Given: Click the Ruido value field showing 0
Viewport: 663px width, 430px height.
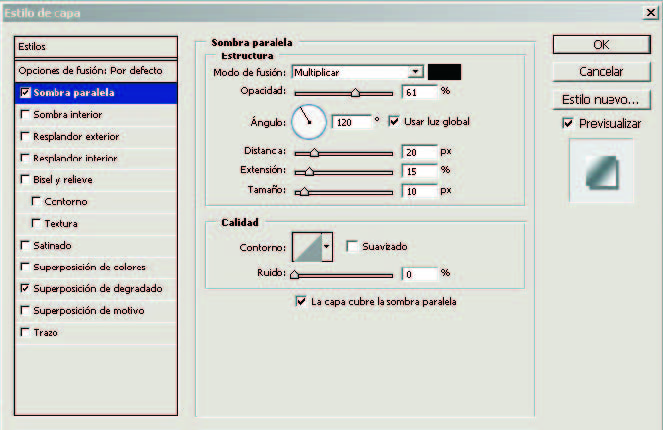Looking at the screenshot, I should pos(419,274).
